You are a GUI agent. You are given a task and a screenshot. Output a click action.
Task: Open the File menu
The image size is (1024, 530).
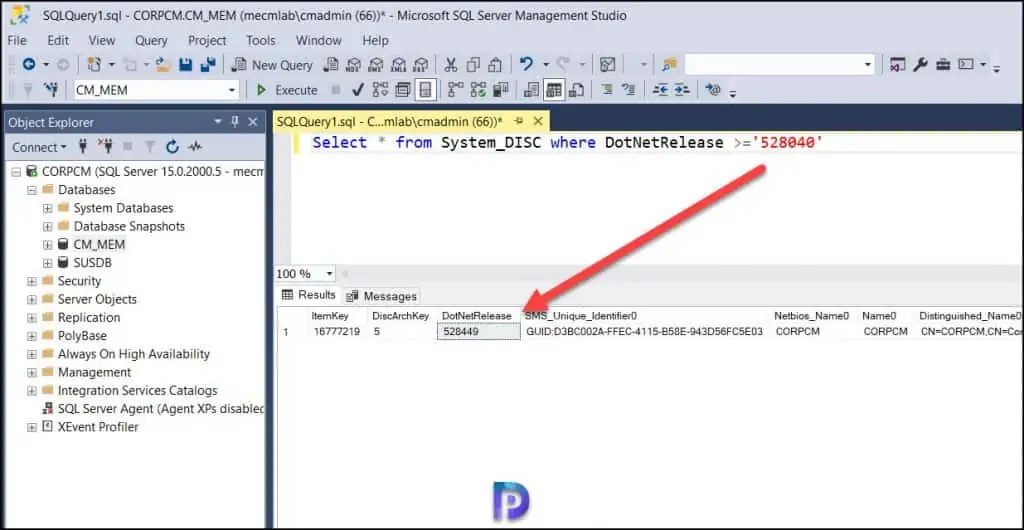pyautogui.click(x=17, y=40)
